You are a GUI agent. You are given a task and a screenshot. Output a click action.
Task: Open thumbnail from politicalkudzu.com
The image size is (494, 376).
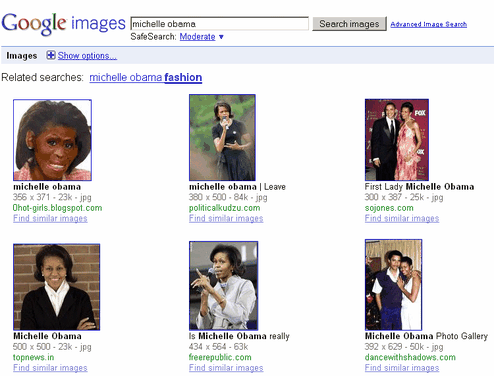[222, 138]
